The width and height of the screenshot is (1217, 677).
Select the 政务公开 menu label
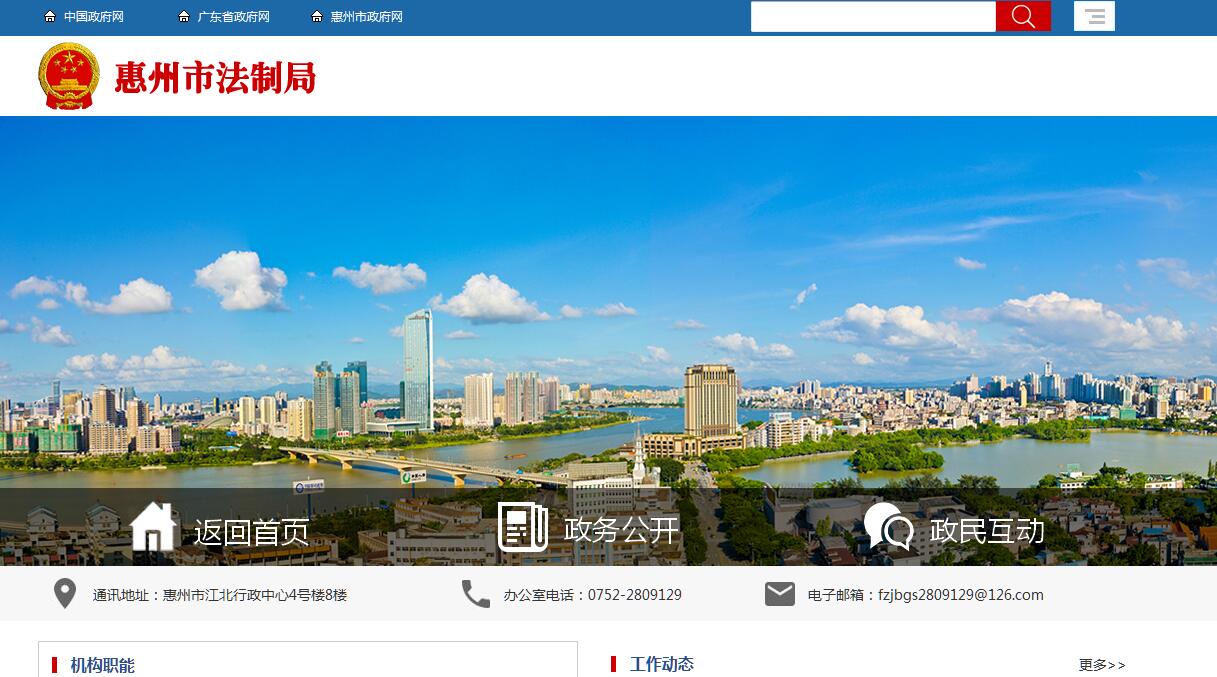point(621,530)
